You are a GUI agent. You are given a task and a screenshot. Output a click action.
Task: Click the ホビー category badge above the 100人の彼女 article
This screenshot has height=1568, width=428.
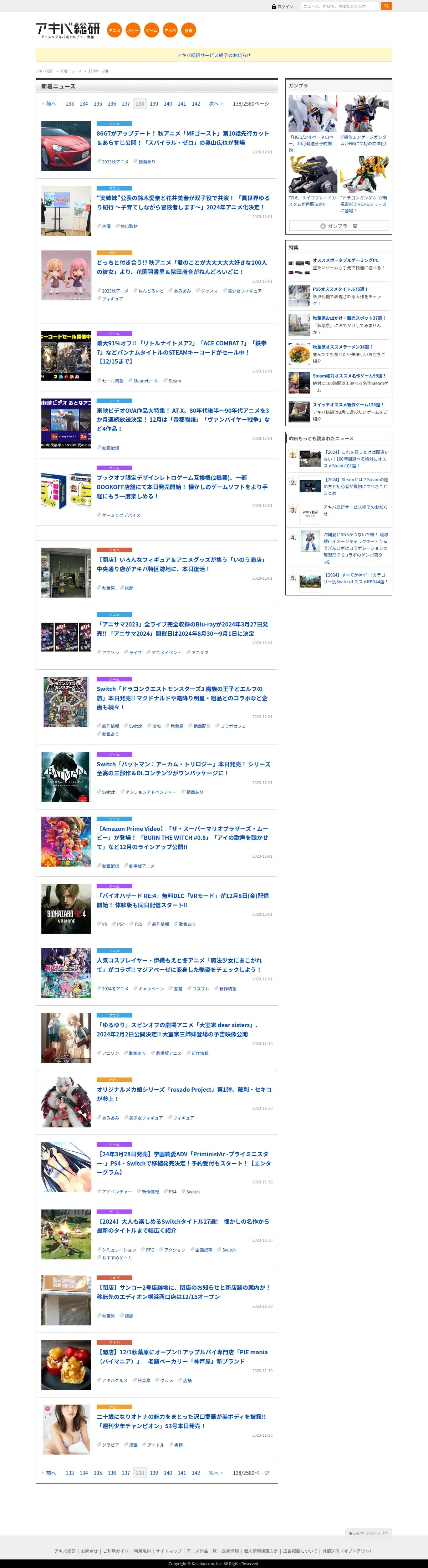tap(114, 253)
